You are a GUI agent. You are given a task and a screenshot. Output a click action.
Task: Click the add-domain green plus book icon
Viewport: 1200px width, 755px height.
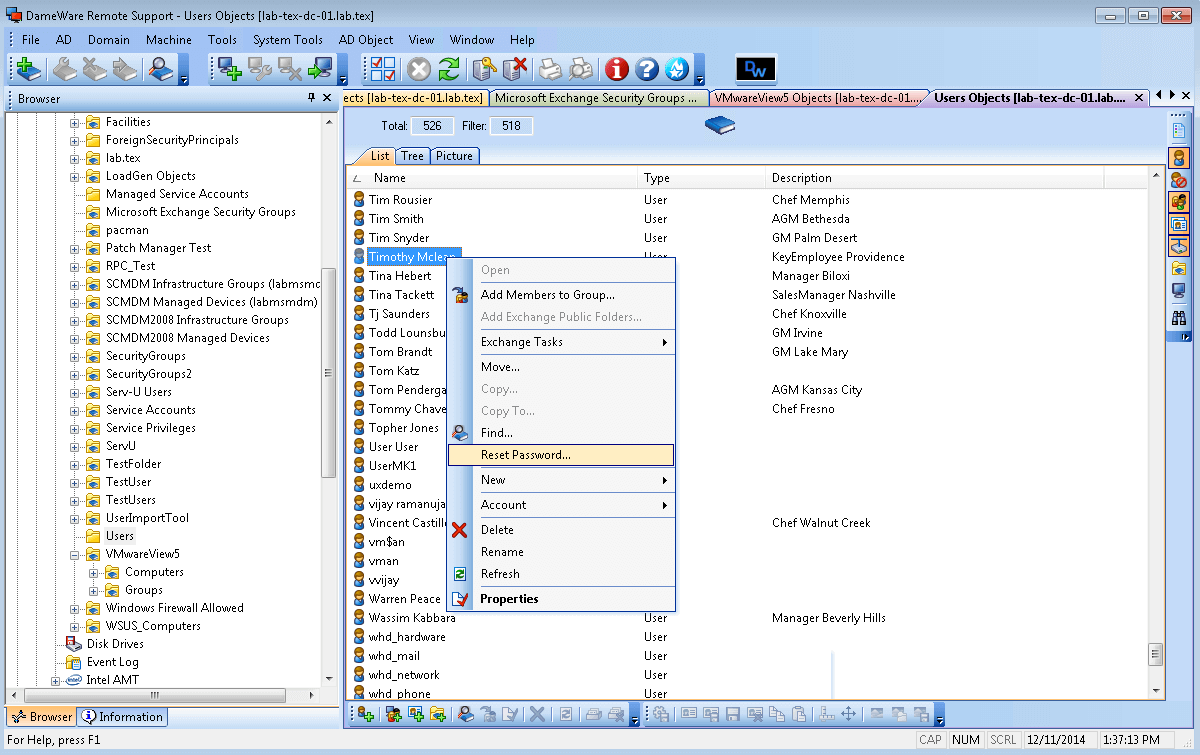pyautogui.click(x=29, y=69)
